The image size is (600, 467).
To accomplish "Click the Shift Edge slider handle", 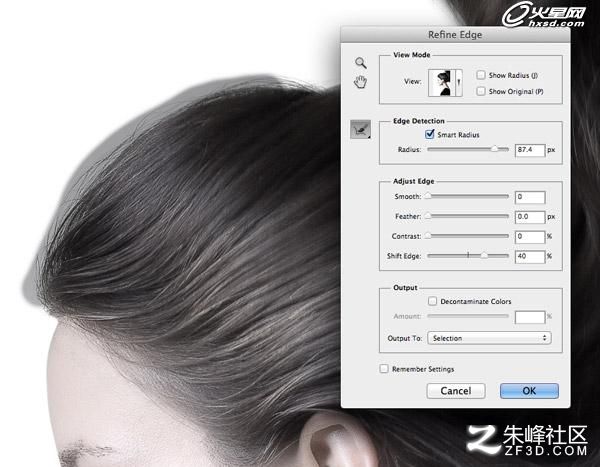I will click(x=484, y=255).
